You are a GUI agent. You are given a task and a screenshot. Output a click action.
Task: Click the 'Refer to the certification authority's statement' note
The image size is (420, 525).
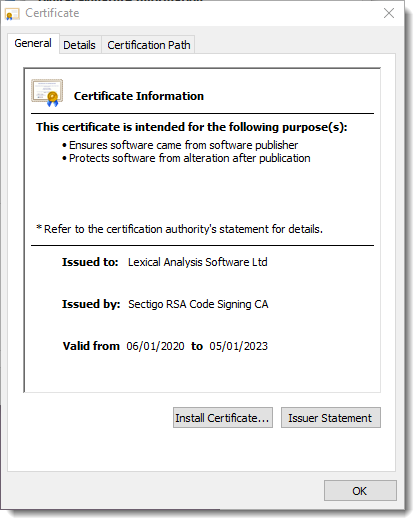[x=180, y=229]
